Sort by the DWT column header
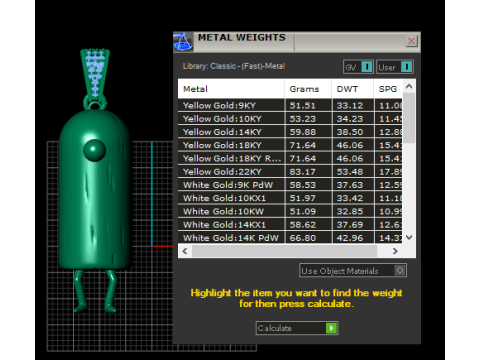 tap(352, 89)
